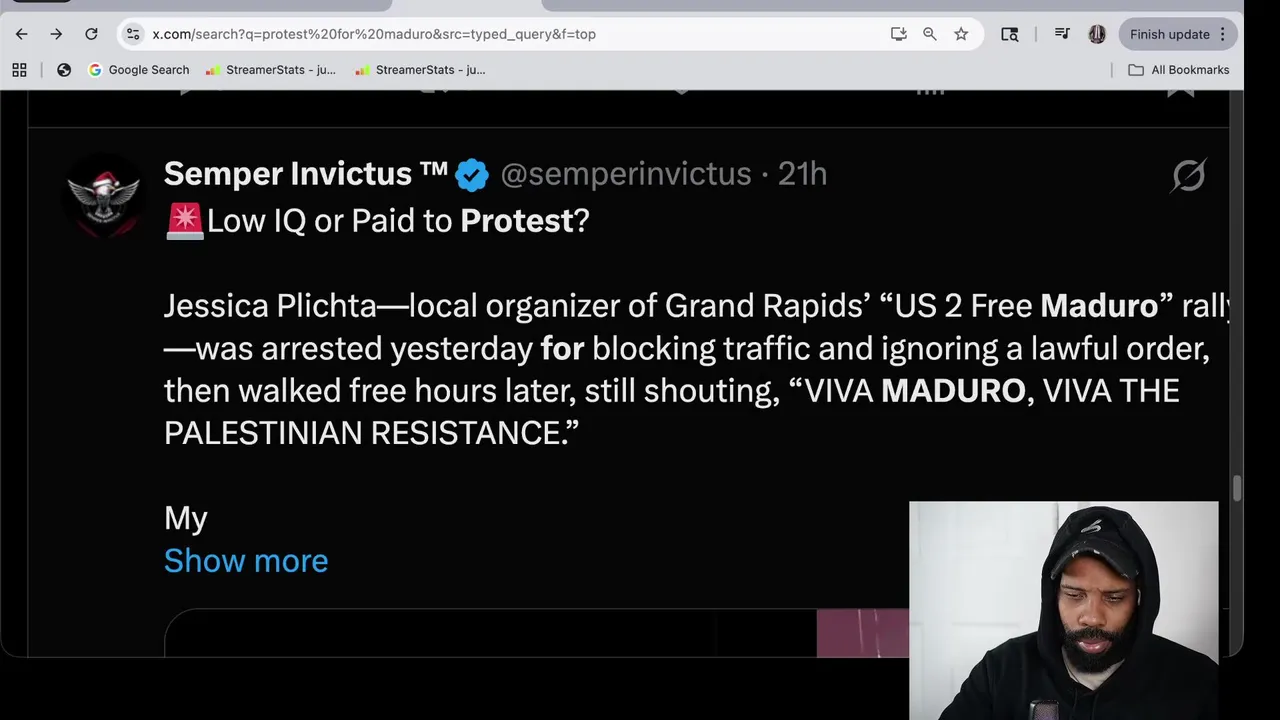Open the media controls icon in toolbar
Screen dimensions: 1280x720
[x=1062, y=34]
